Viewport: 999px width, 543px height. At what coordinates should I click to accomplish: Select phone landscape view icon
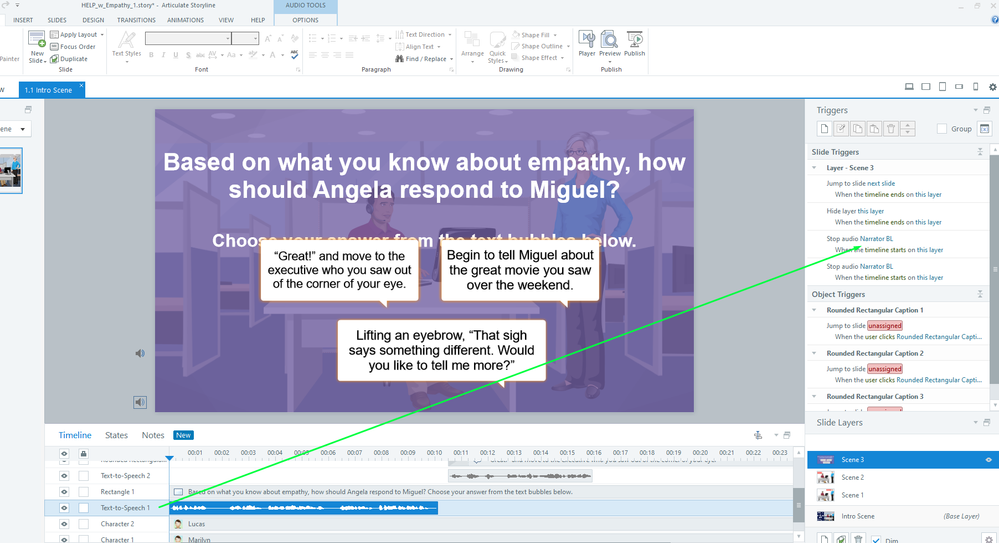click(959, 87)
